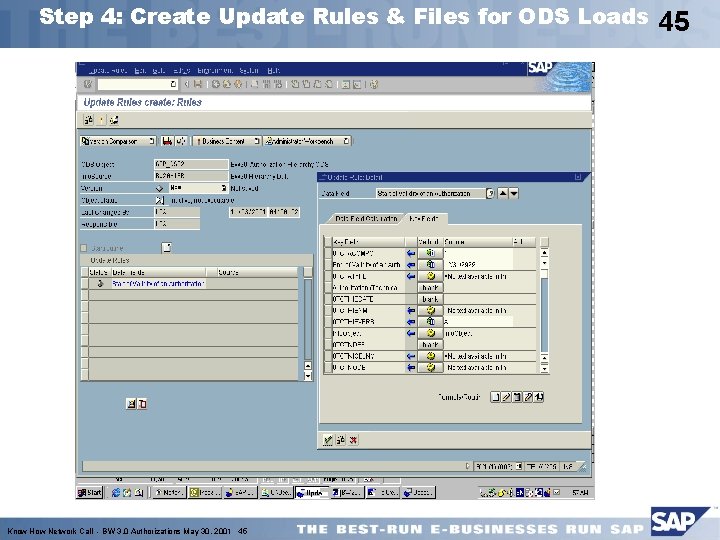Click the red delete icon below update rules table
Image resolution: width=720 pixels, height=540 pixels.
(142, 404)
